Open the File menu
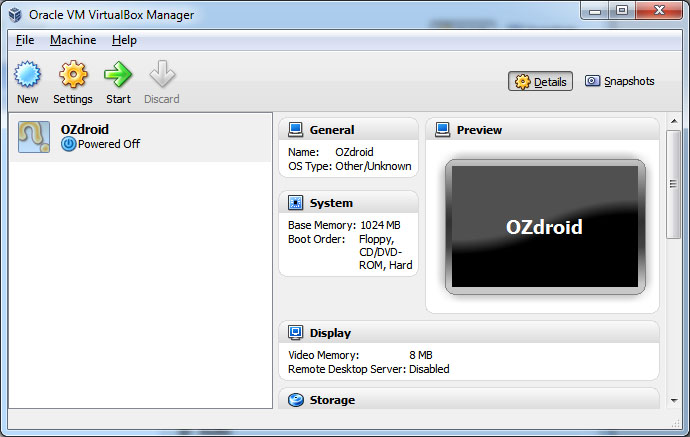Screen dimensions: 690x437 [25, 40]
